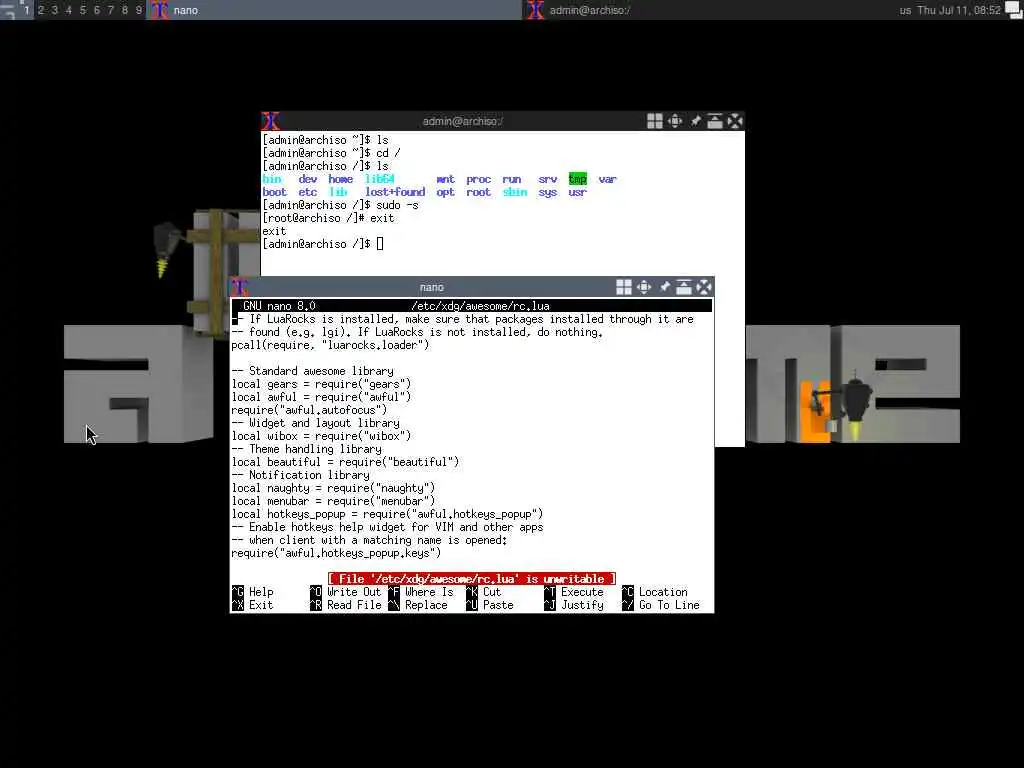Click the Where Is shortcut in nano
The height and width of the screenshot is (768, 1024).
pyautogui.click(x=421, y=592)
